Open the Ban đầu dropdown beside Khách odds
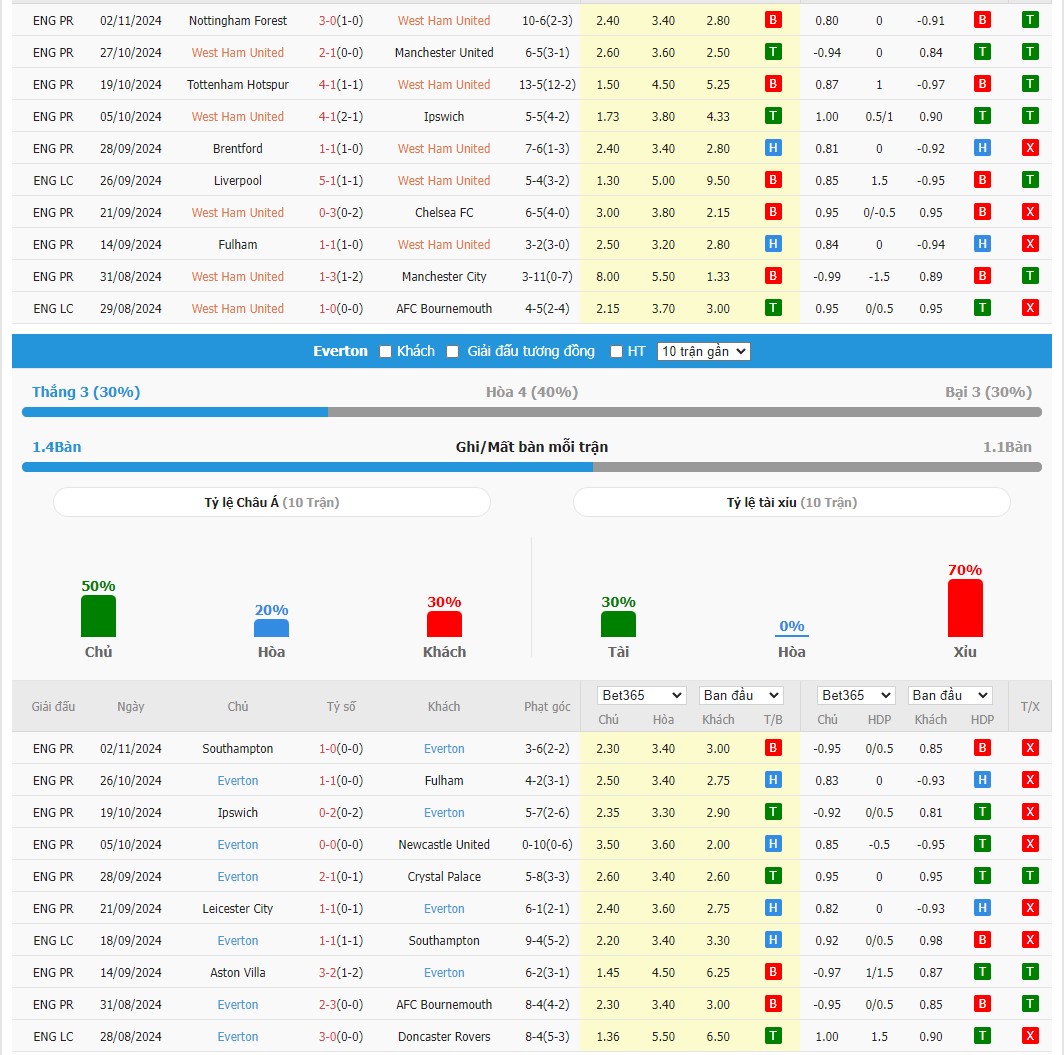Image resolution: width=1064 pixels, height=1055 pixels. click(x=741, y=695)
